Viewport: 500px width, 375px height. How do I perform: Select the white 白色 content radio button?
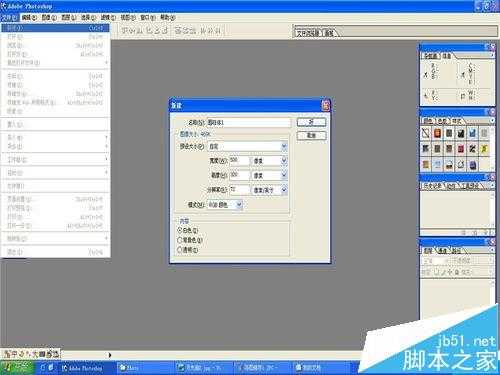(x=180, y=230)
